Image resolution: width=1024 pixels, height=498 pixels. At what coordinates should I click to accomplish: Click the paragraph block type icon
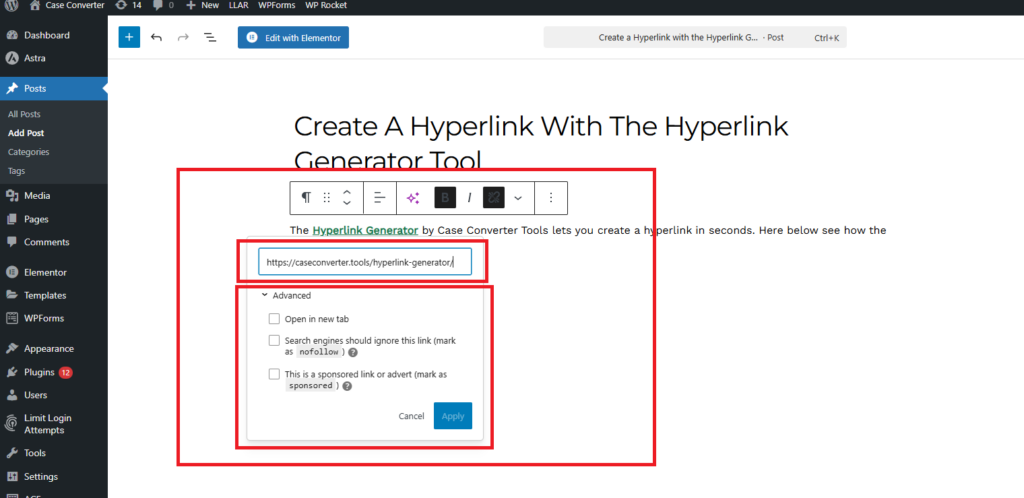pyautogui.click(x=306, y=198)
